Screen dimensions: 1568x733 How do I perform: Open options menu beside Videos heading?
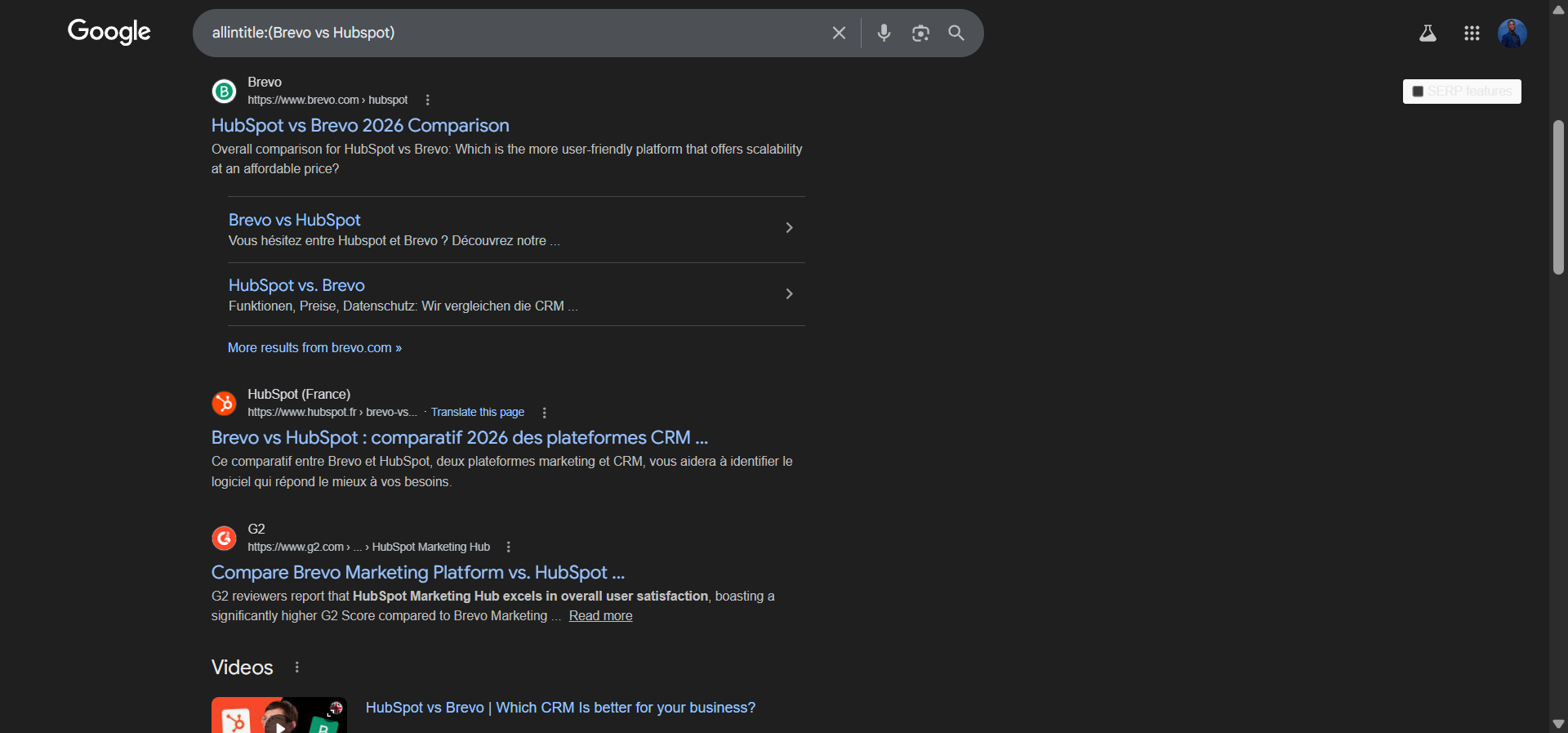tap(296, 667)
